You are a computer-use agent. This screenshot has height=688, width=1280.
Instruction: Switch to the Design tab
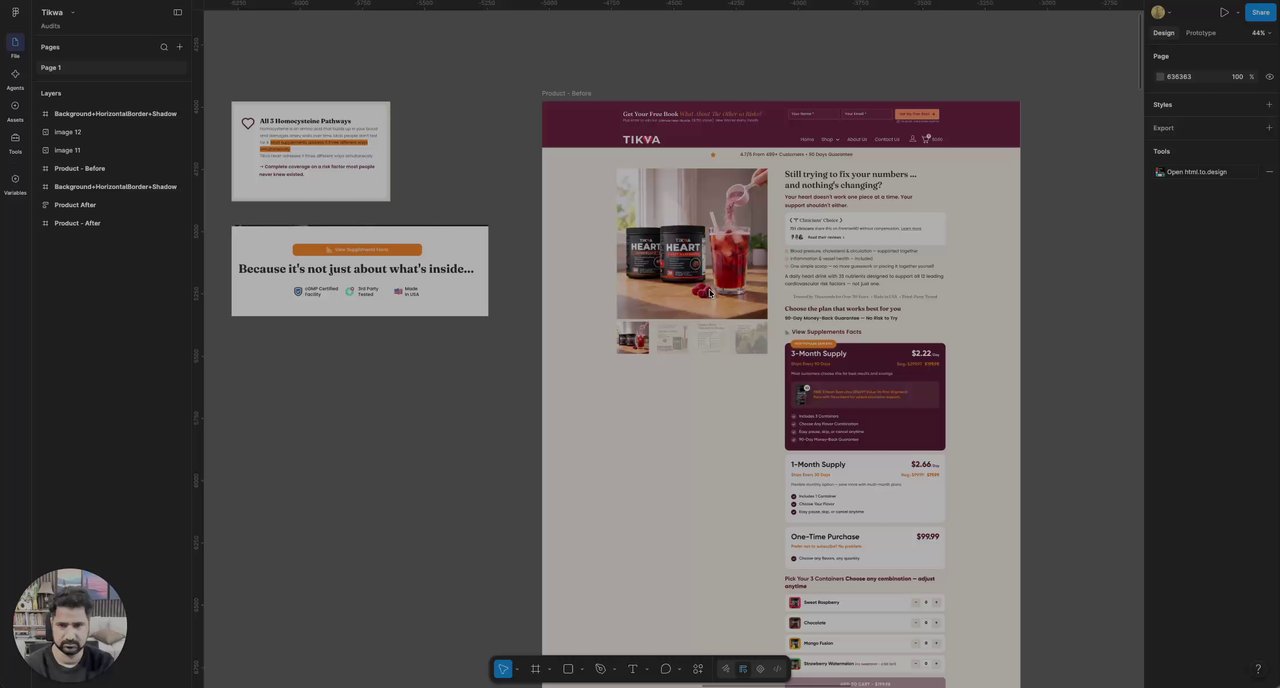[1164, 33]
